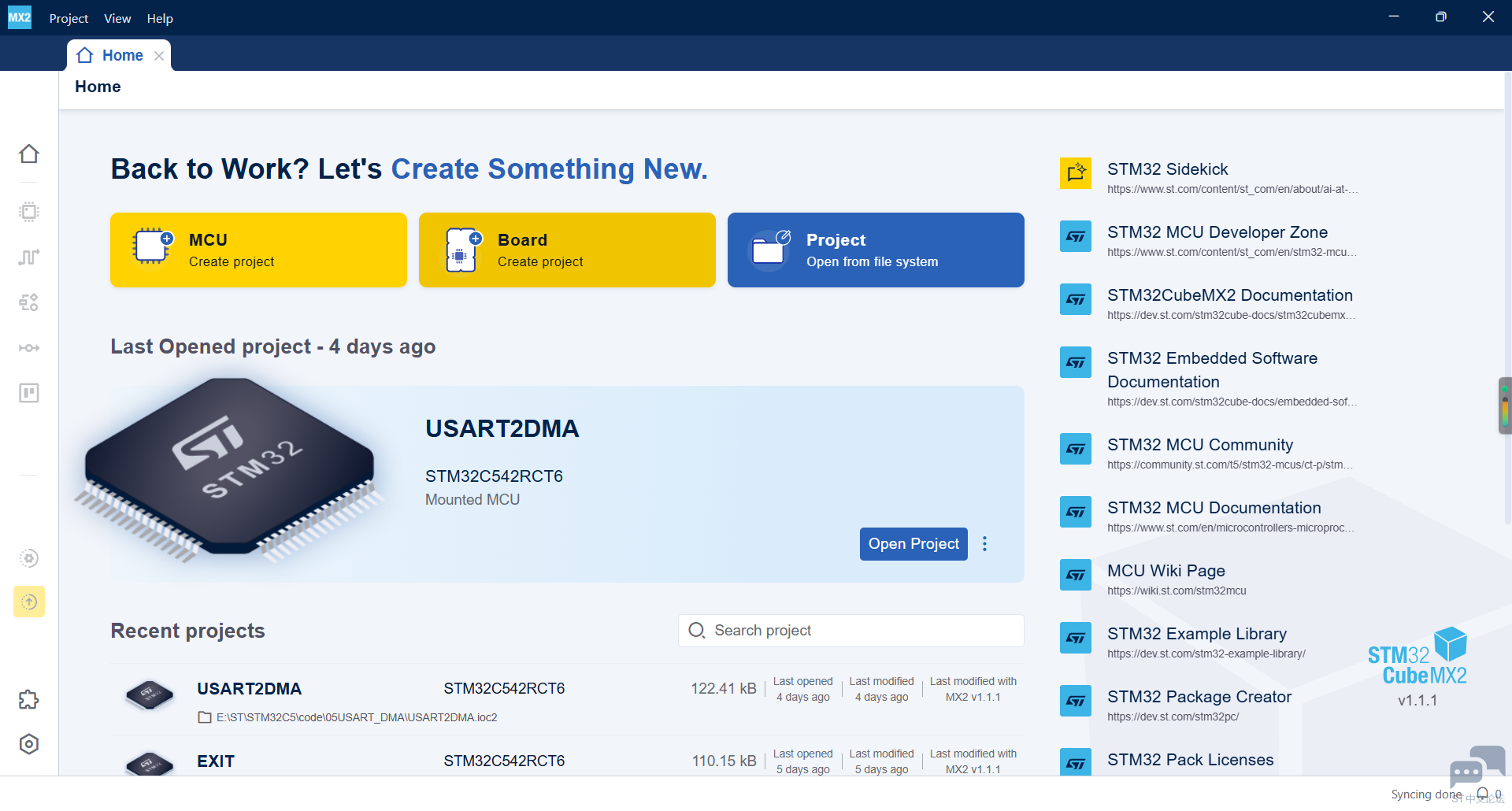This screenshot has height=811, width=1512.
Task: Open the chat bubble feedback icon
Action: click(1477, 765)
